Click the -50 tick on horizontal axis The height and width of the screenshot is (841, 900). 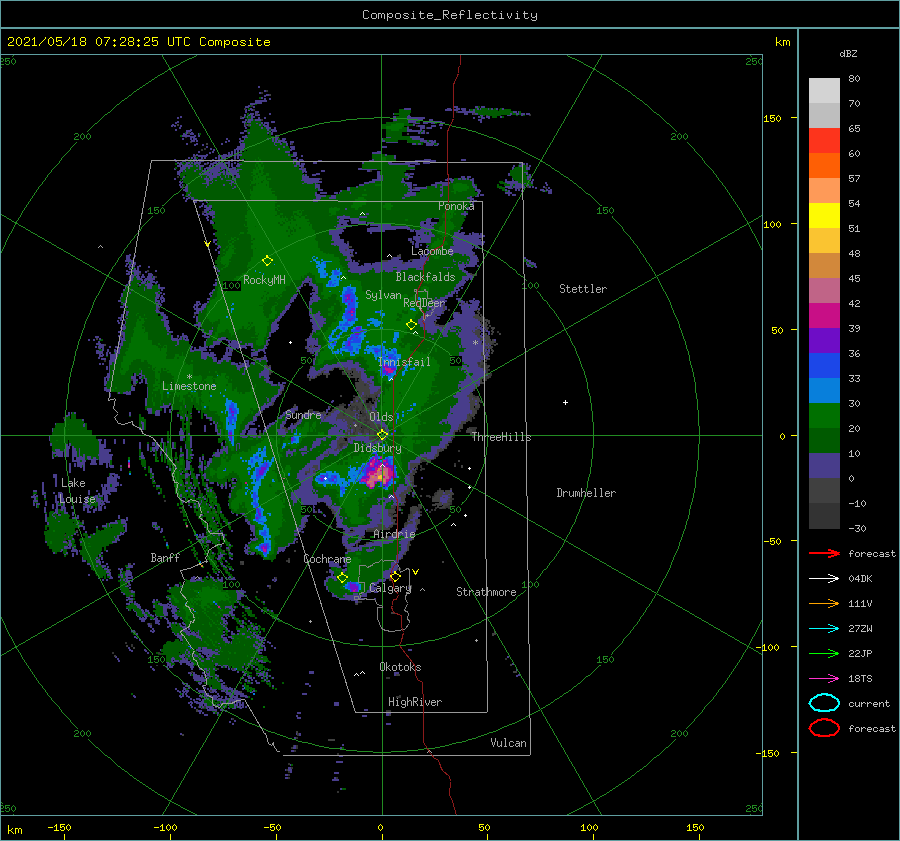pos(272,828)
